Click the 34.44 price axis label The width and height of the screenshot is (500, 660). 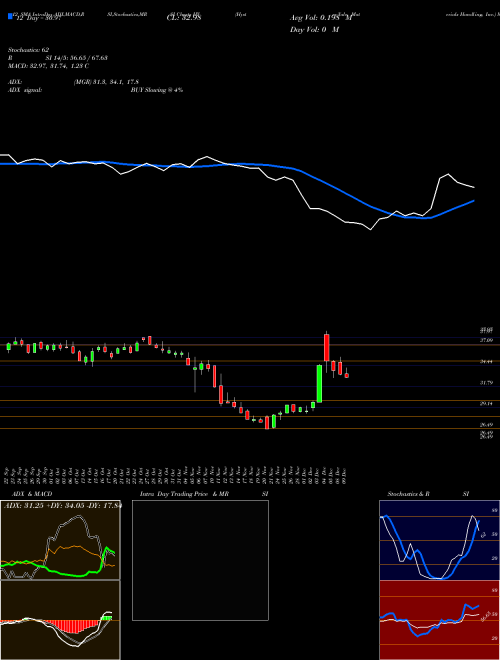487,362
